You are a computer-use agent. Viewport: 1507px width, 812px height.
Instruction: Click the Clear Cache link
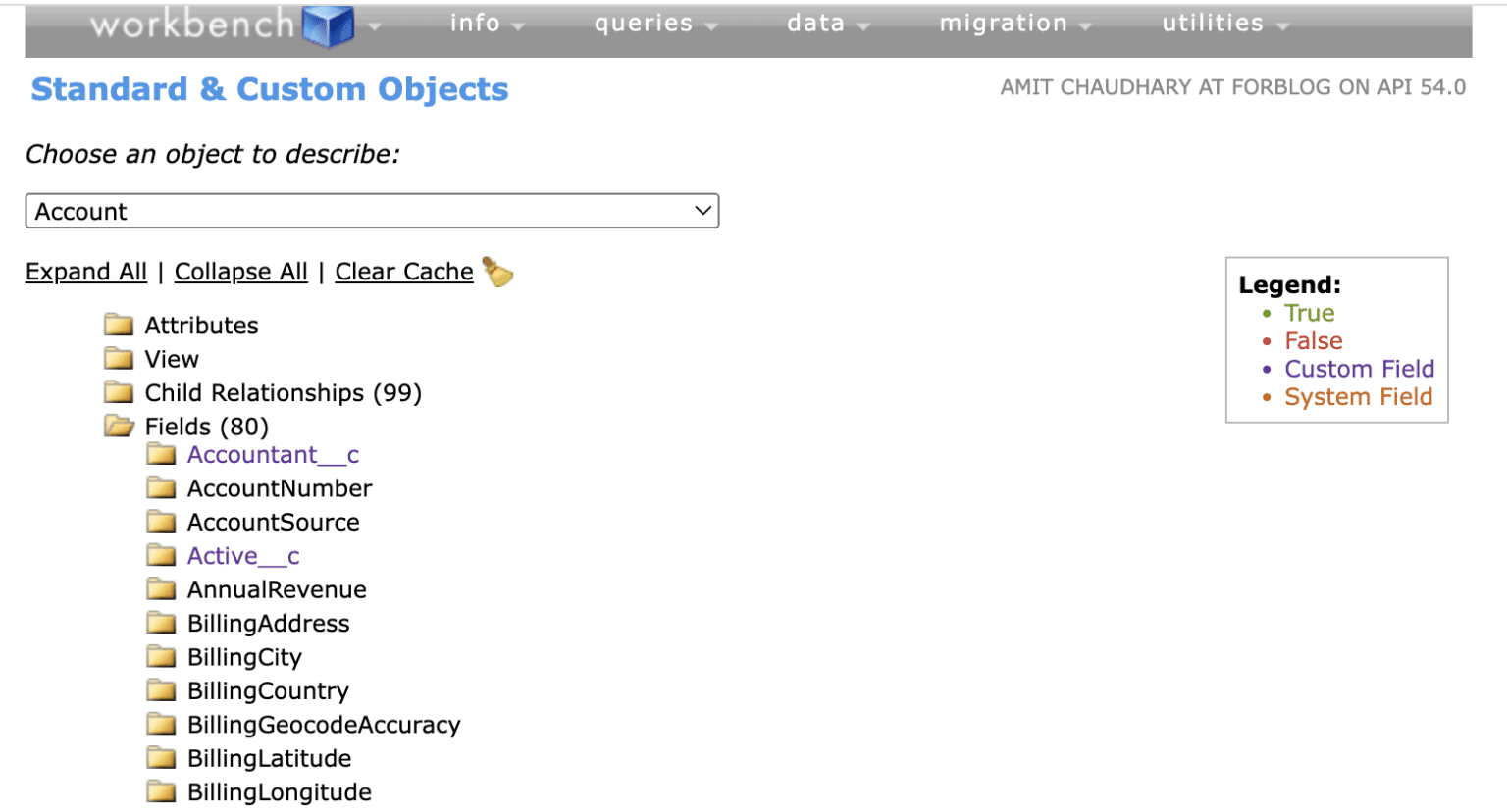pos(403,272)
